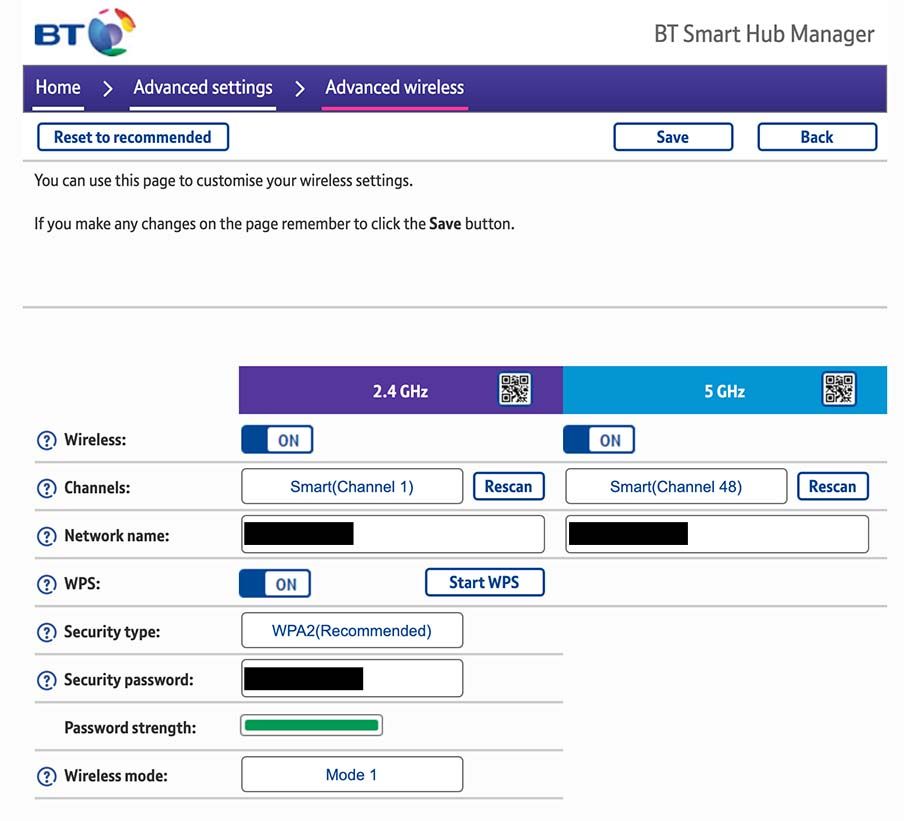Navigate to Advanced settings breadcrumb
This screenshot has height=821, width=904.
point(203,87)
